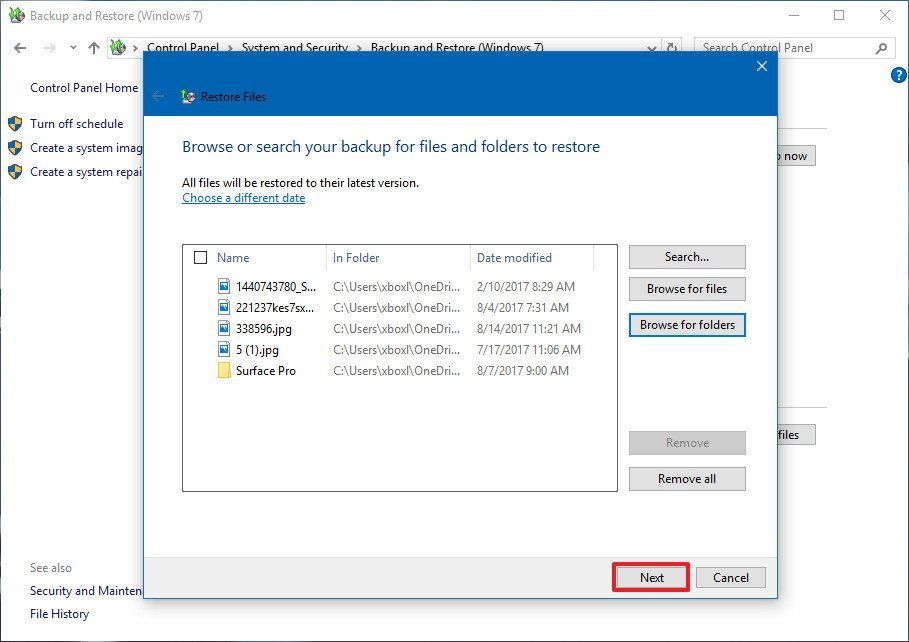Open Choose a different date link
The width and height of the screenshot is (909, 642).
[243, 198]
